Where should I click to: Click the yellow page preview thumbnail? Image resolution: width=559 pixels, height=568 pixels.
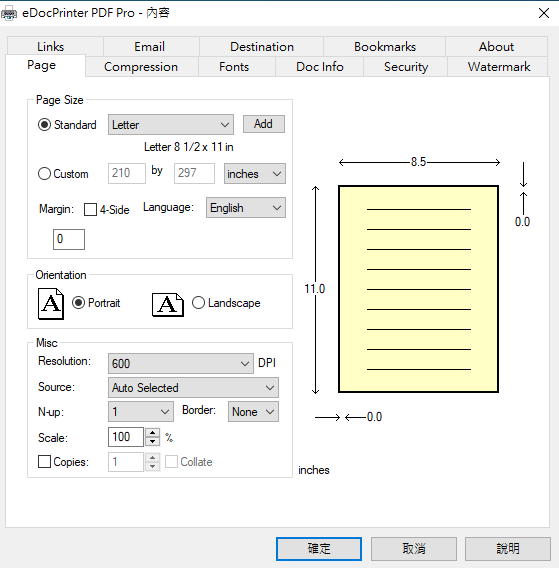(418, 289)
